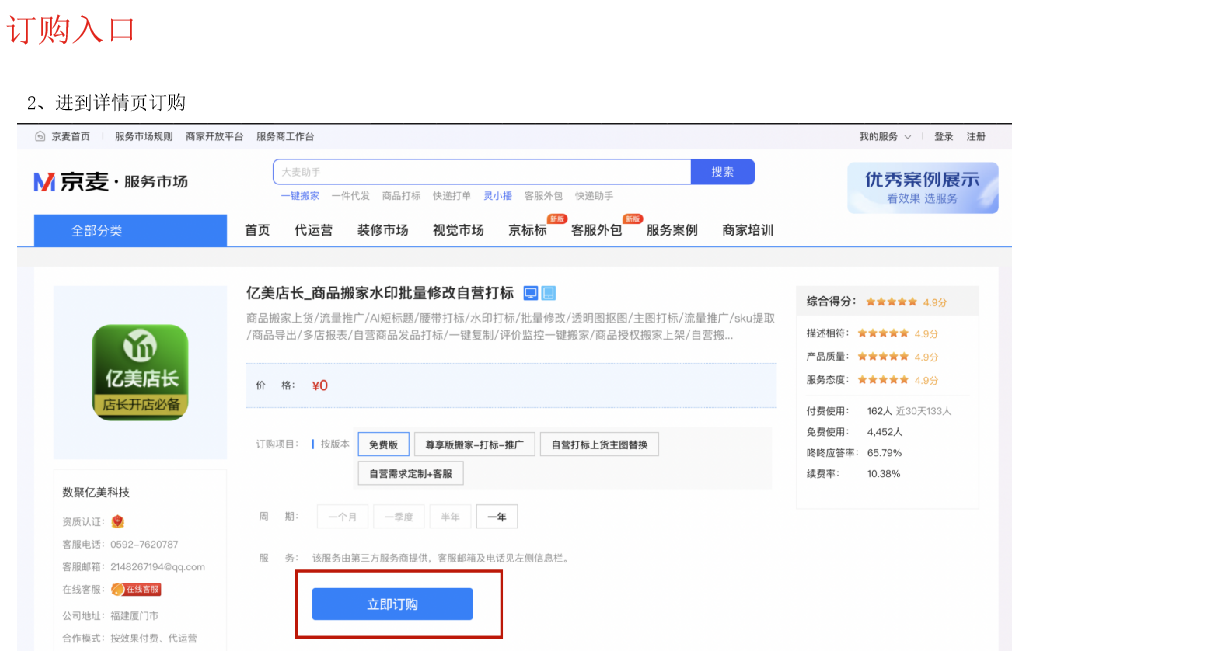Click the home icon beside 京麦首页
Image resolution: width=1205 pixels, height=652 pixels.
pyautogui.click(x=40, y=136)
